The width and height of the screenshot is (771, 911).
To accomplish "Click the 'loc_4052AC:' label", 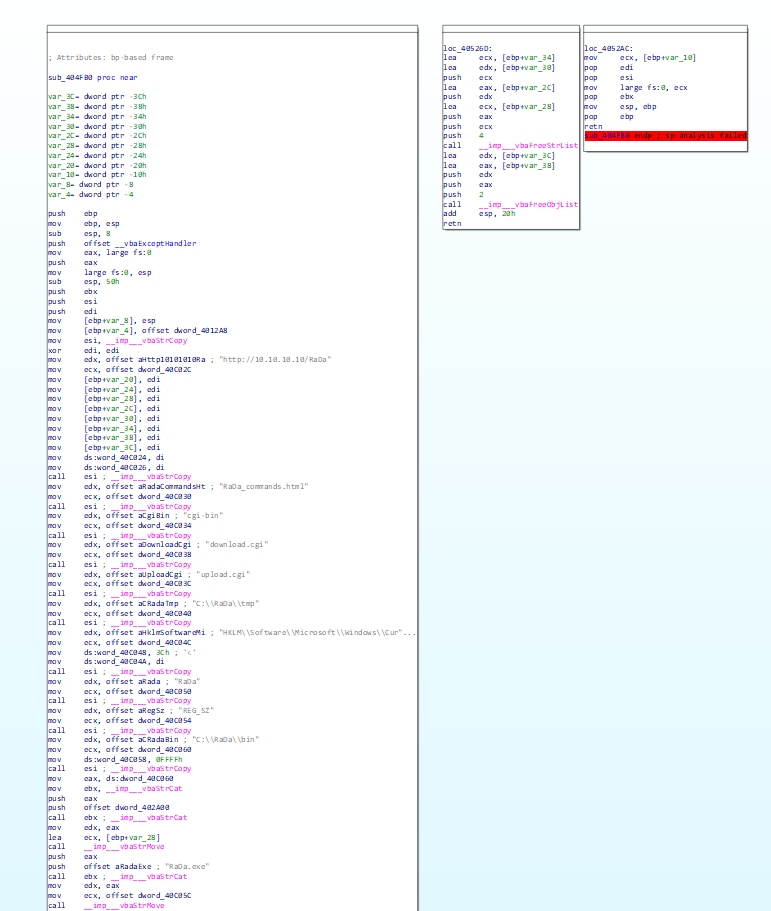I will [x=609, y=48].
